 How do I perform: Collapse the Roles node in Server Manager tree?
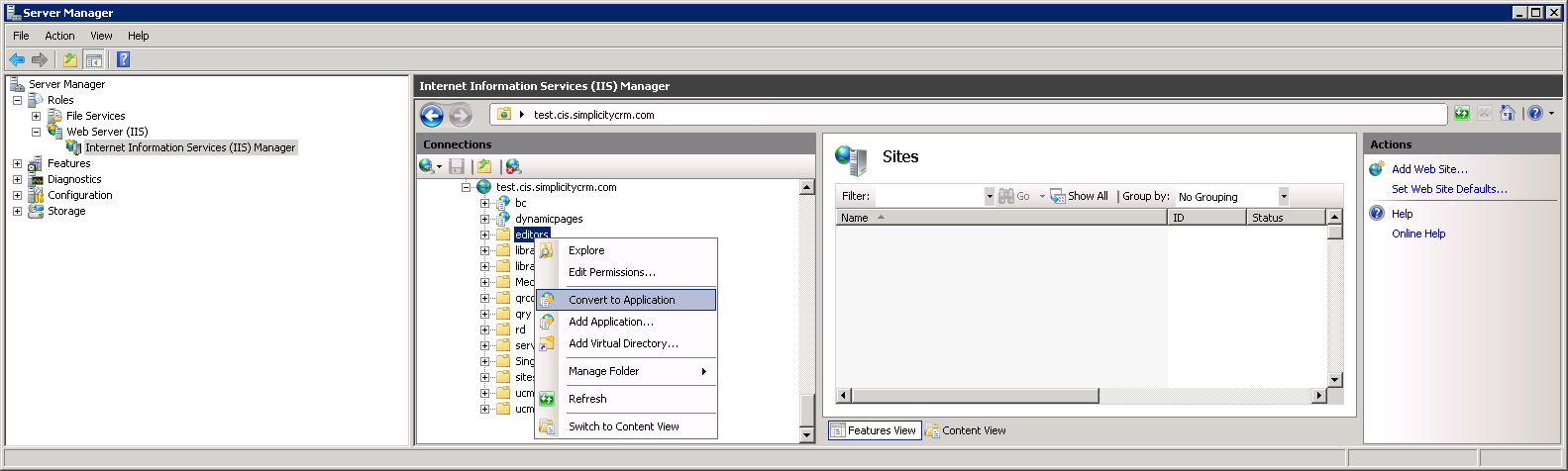coord(17,100)
